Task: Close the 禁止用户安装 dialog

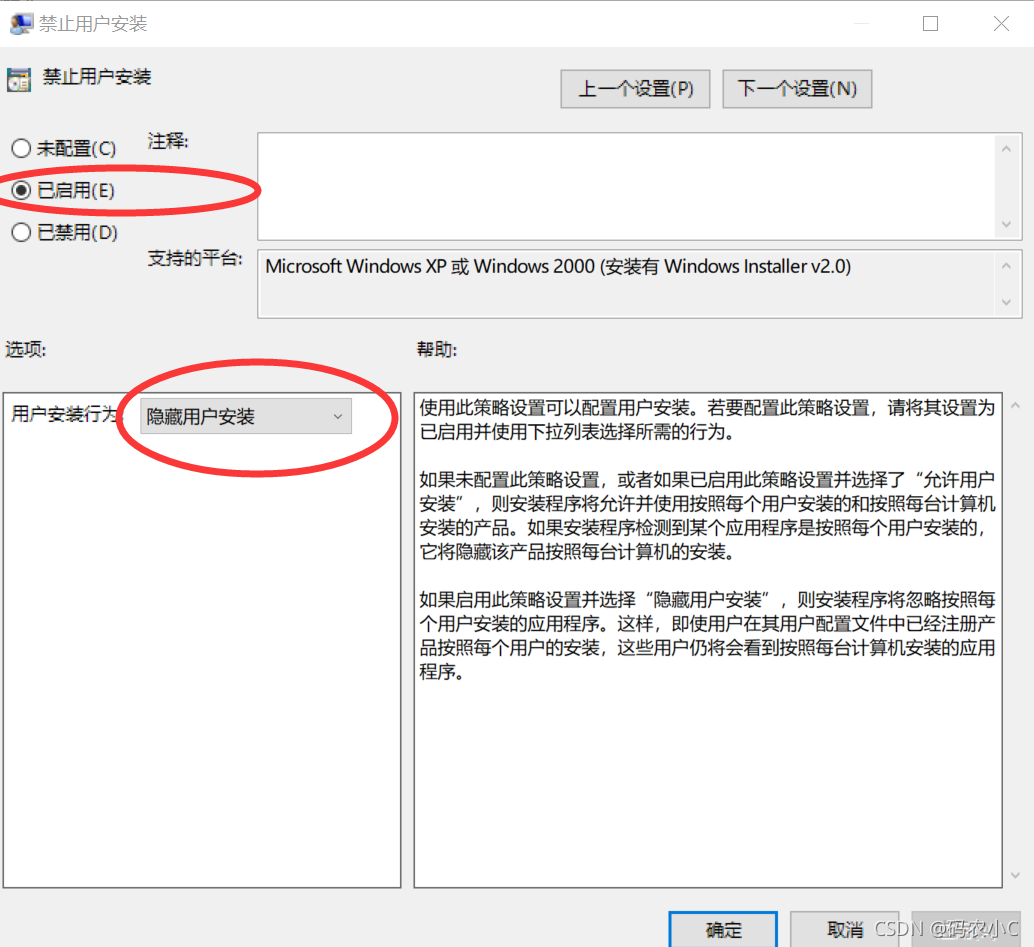Action: (x=1001, y=24)
